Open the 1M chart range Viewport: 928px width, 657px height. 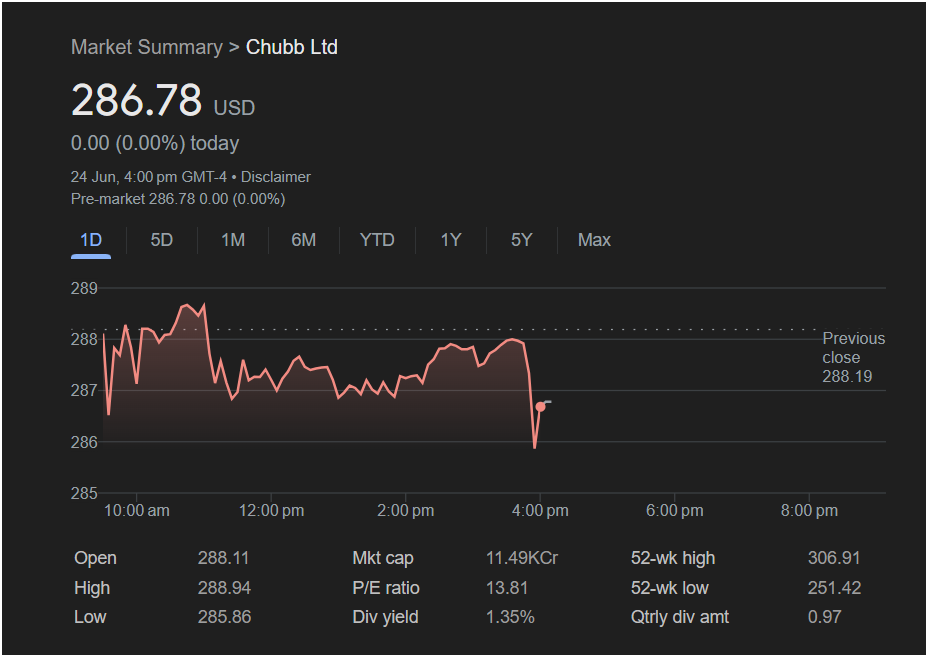tap(233, 240)
